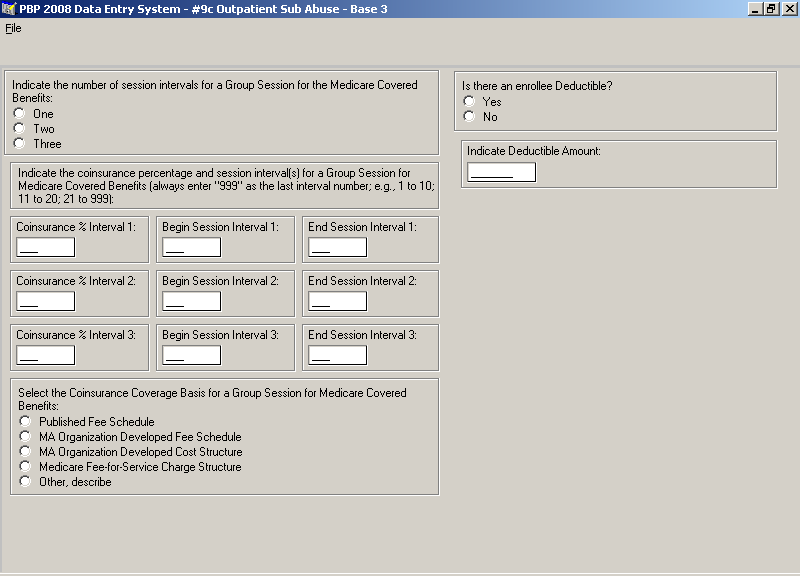The image size is (800, 576).
Task: Click the 'Indicate the number of session intervals' heading
Action: pyautogui.click(x=215, y=91)
